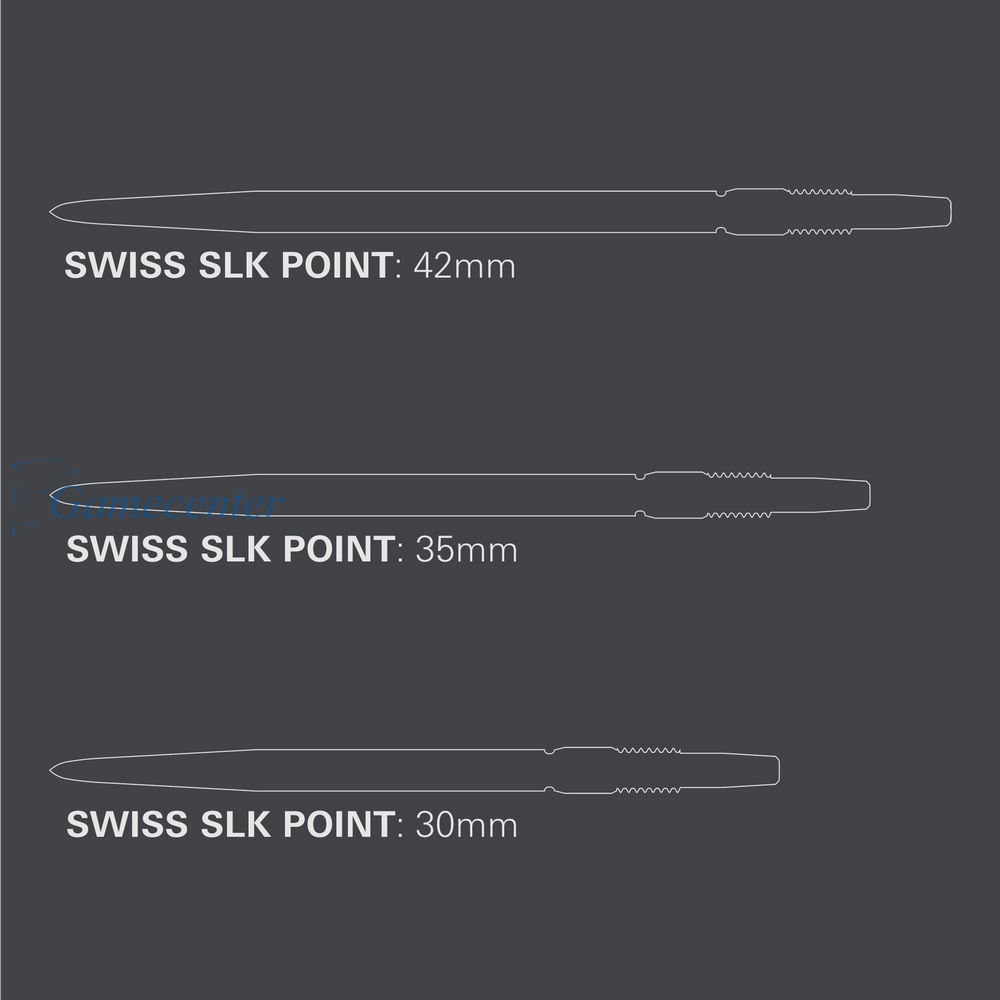Select the bold SWISS SLK POINT label above 42mm

[x=228, y=266]
